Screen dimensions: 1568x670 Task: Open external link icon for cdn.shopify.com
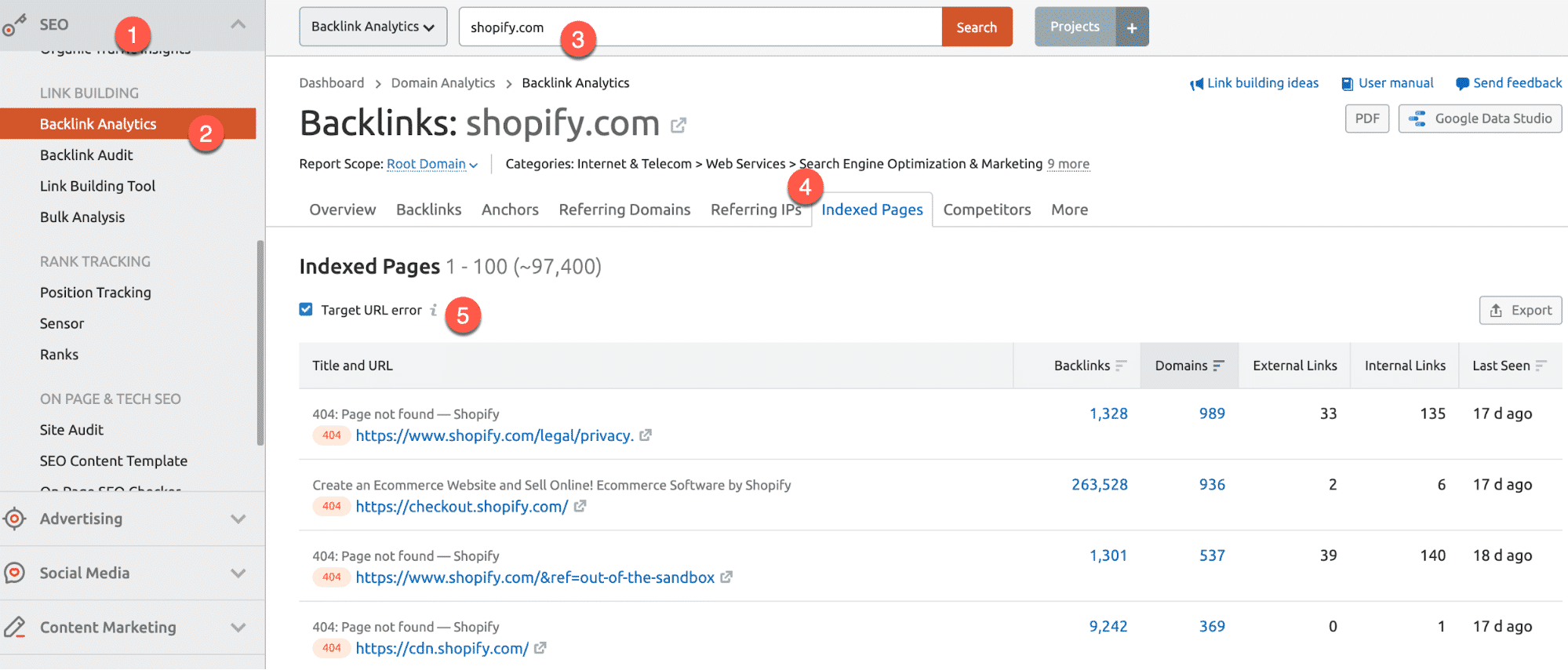540,648
